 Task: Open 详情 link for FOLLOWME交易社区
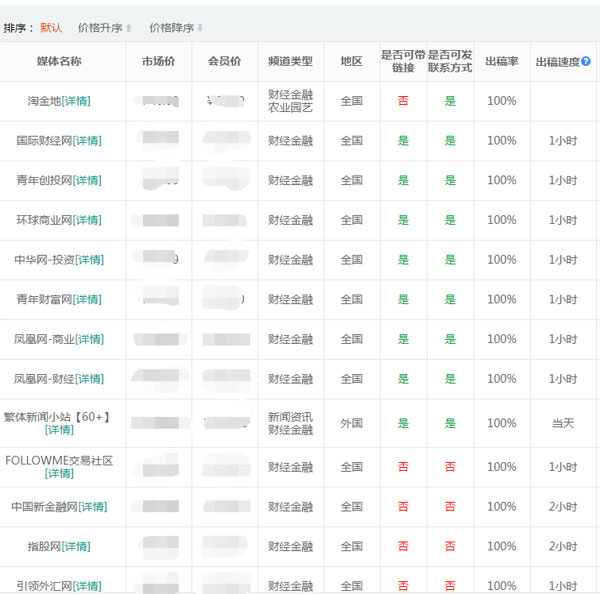point(59,473)
